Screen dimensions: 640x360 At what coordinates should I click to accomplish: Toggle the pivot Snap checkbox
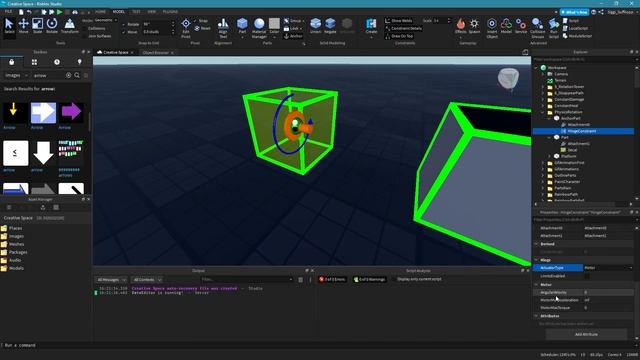[x=195, y=20]
